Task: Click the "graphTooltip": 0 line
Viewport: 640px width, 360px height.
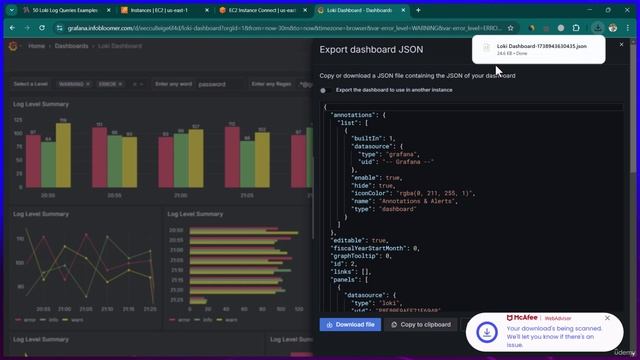Action: click(361, 256)
